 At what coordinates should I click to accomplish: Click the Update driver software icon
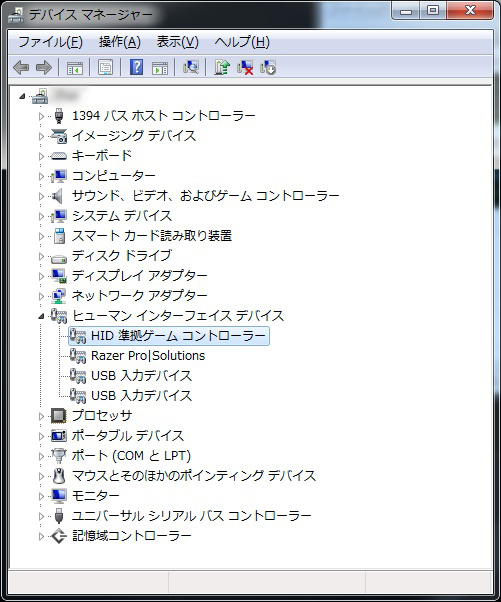222,67
